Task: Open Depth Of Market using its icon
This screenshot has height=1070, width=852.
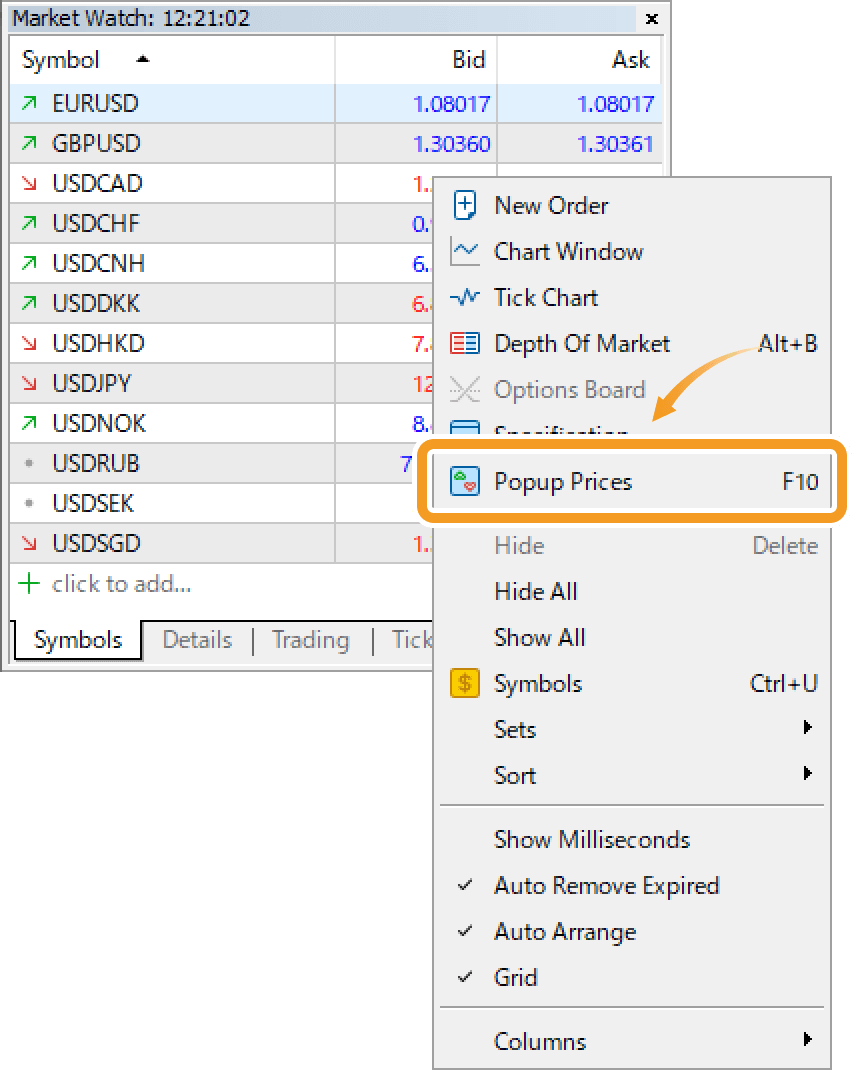Action: (x=465, y=343)
